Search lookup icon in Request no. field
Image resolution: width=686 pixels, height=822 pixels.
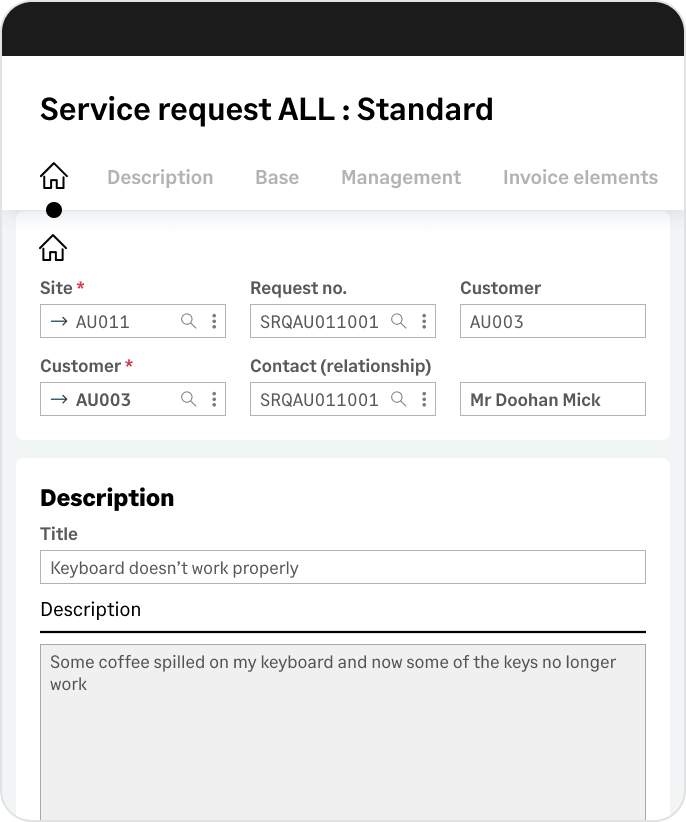tap(399, 321)
